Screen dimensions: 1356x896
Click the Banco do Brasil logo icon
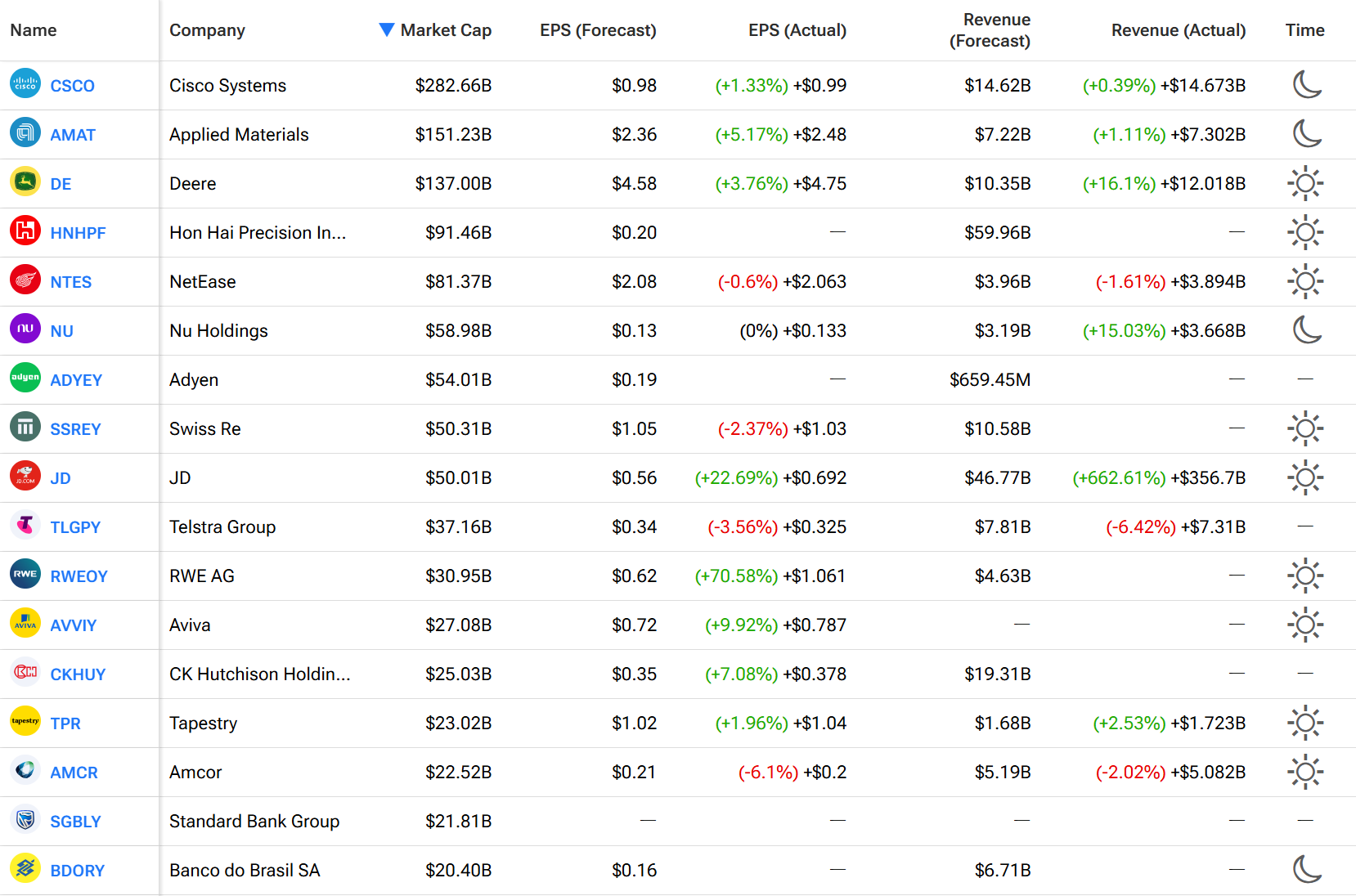(25, 868)
